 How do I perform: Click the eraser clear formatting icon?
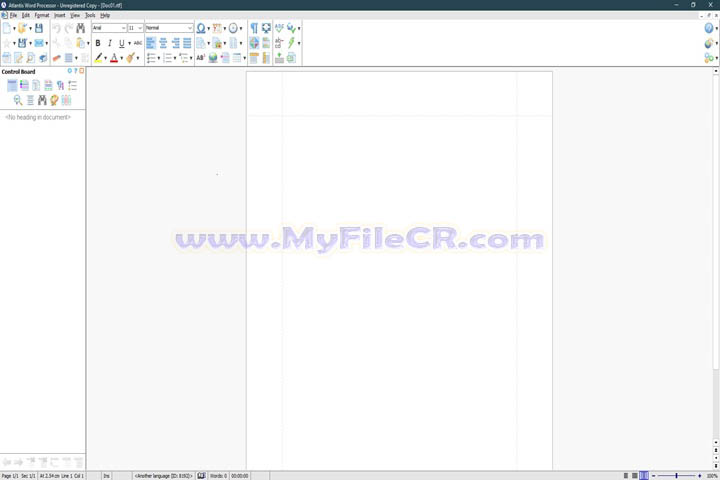56,58
